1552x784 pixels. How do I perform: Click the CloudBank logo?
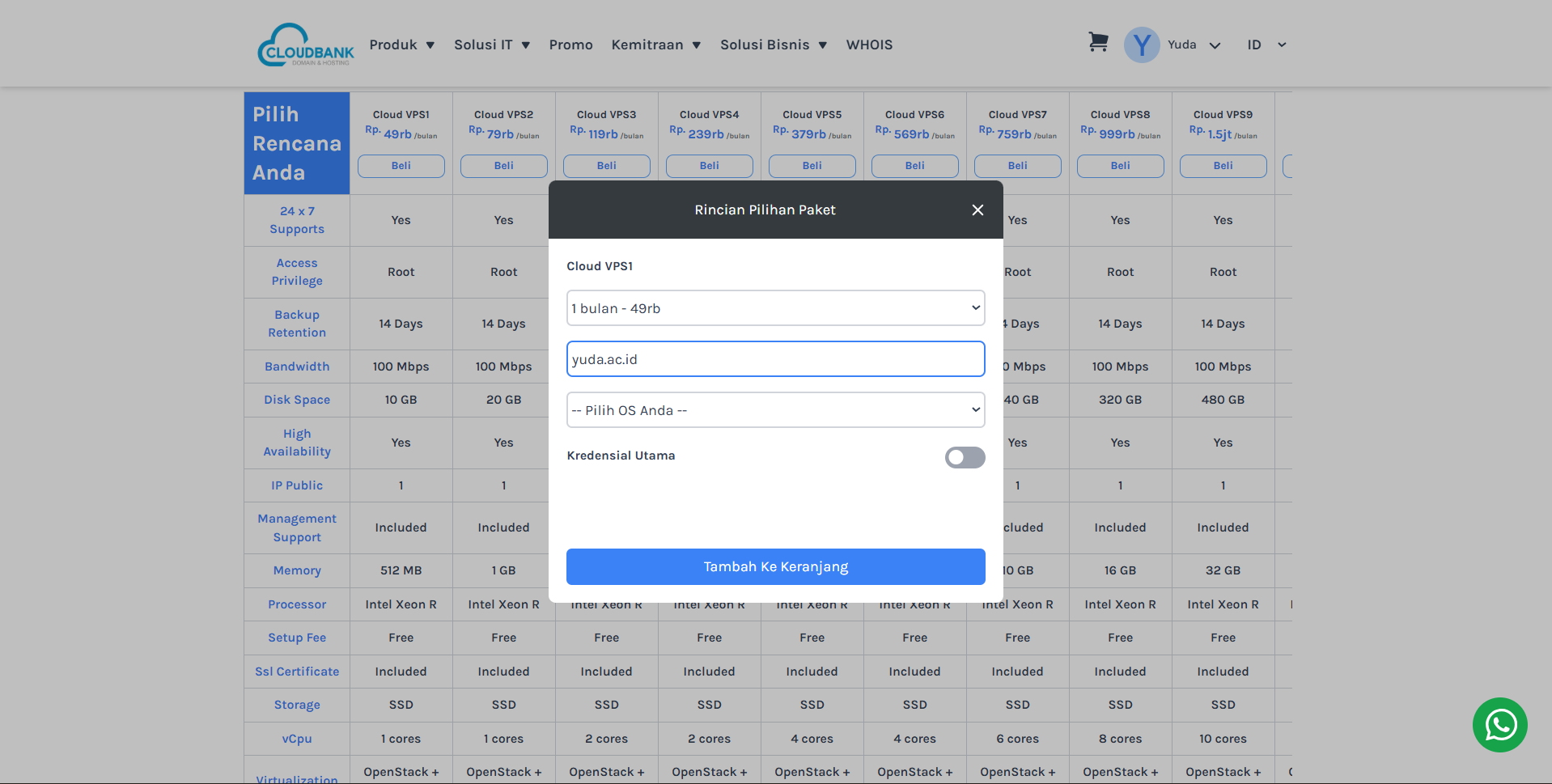(306, 44)
